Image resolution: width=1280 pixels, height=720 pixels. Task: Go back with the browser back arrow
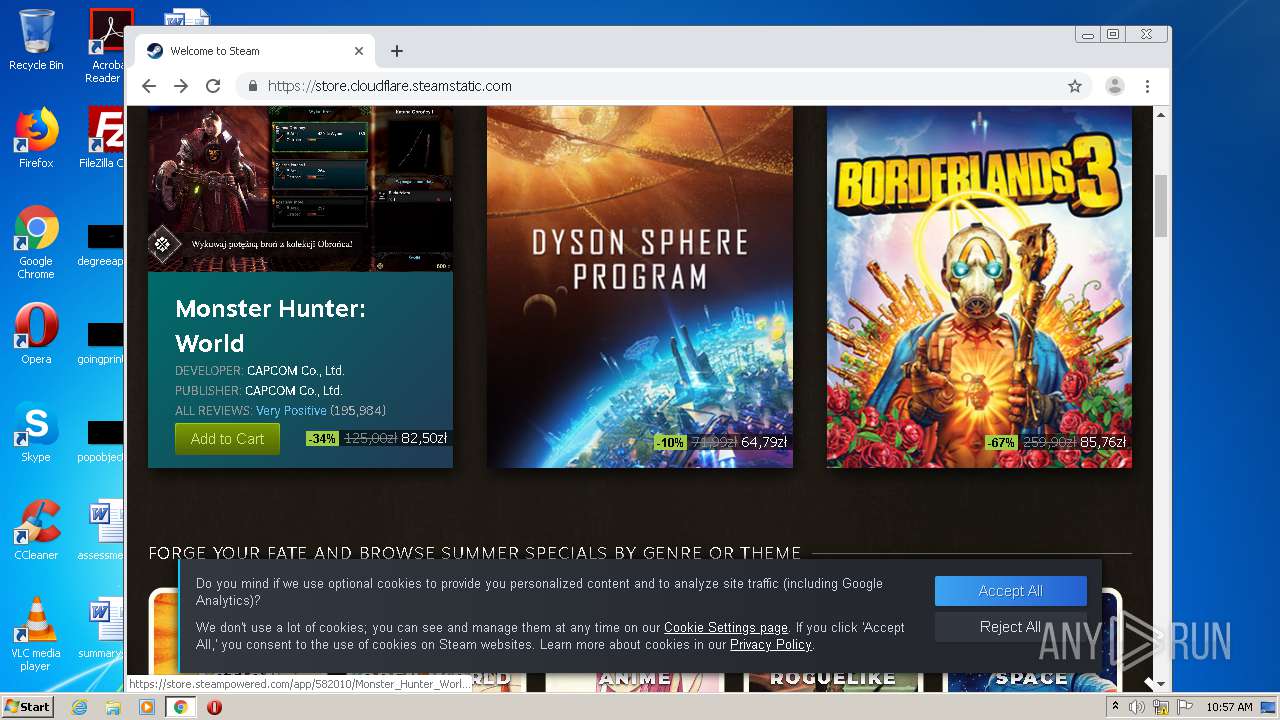pos(149,86)
